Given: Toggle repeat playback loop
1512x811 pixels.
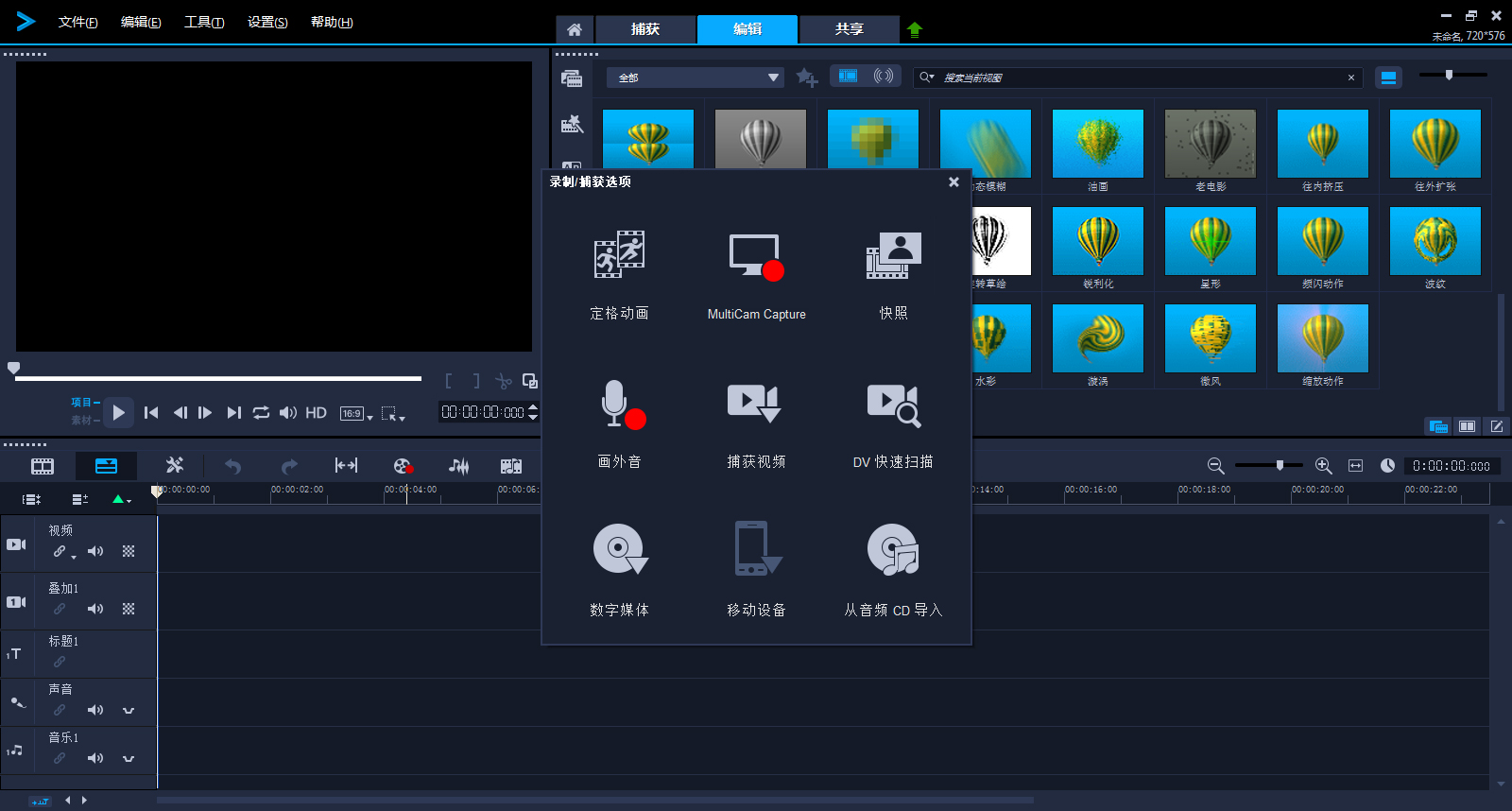Looking at the screenshot, I should (x=261, y=412).
